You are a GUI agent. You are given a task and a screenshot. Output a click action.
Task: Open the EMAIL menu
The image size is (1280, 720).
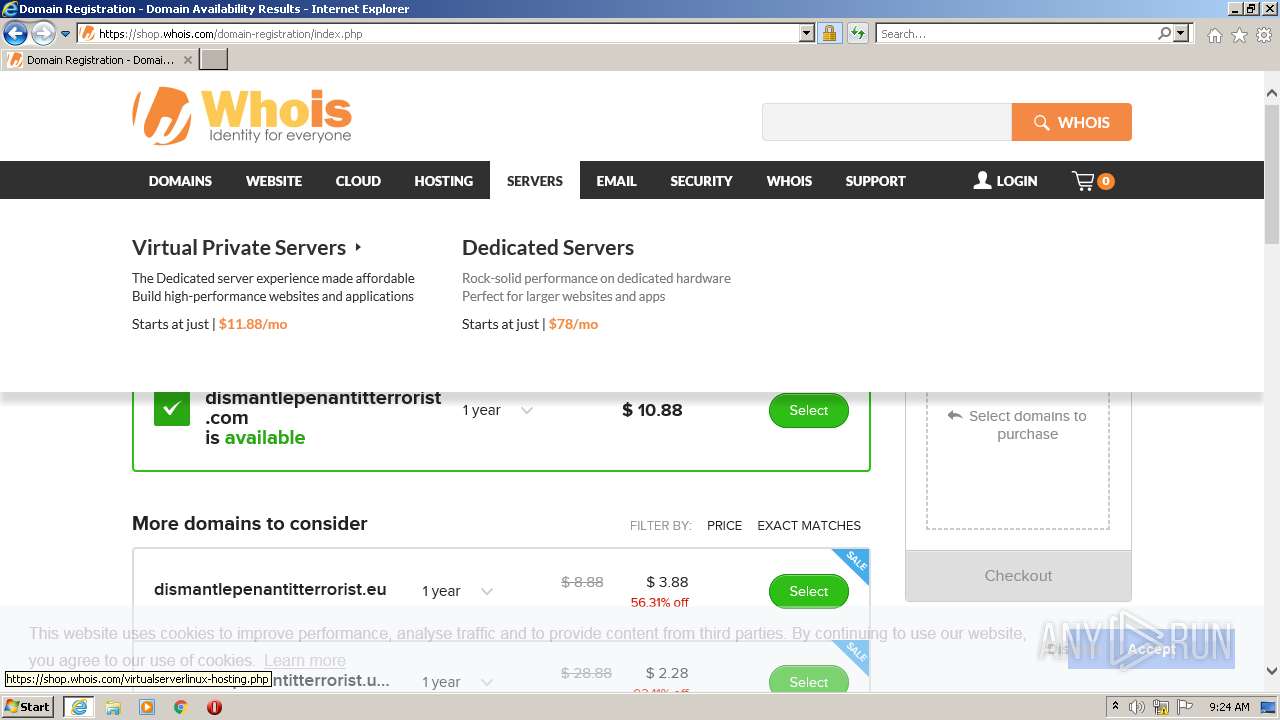tap(616, 181)
